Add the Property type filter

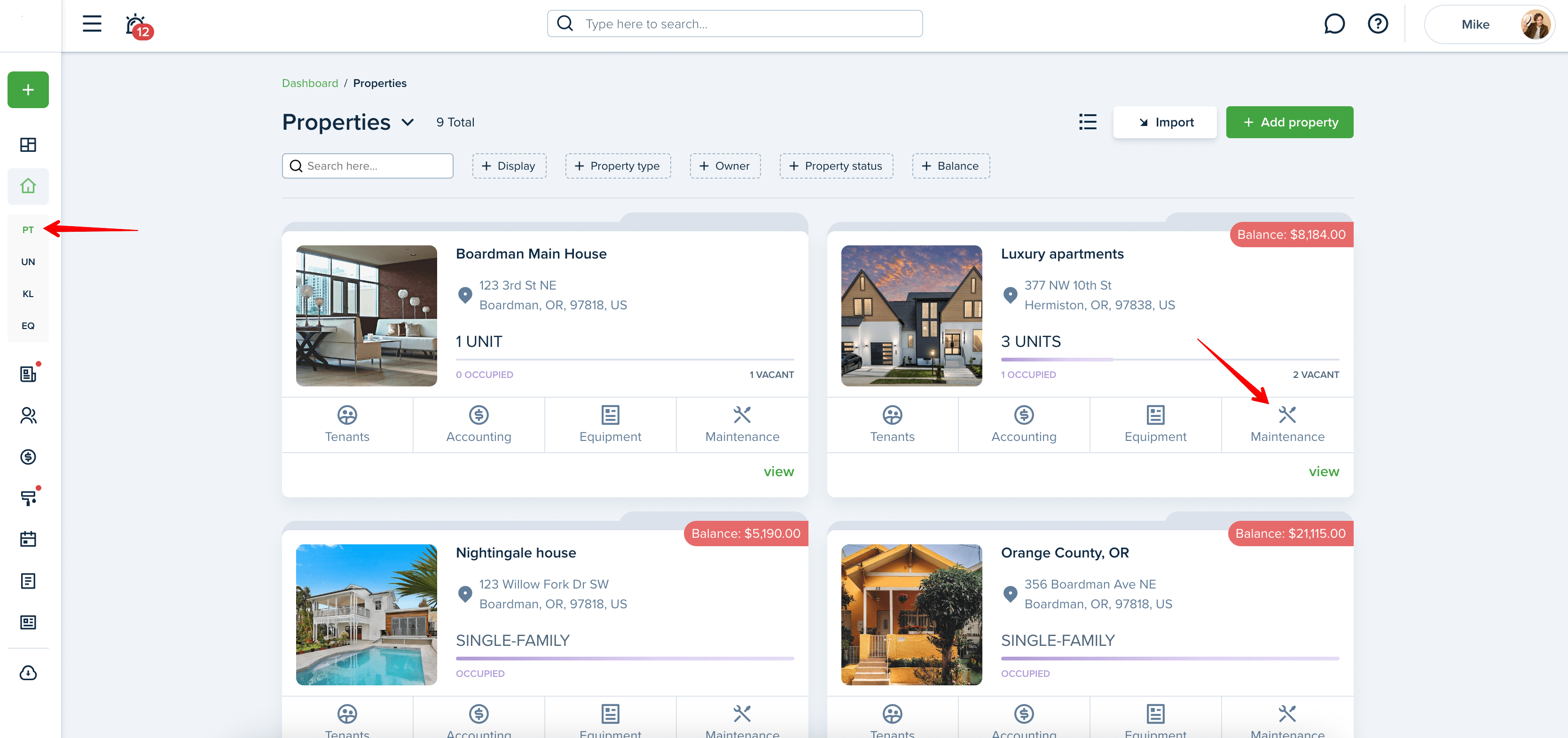click(618, 165)
